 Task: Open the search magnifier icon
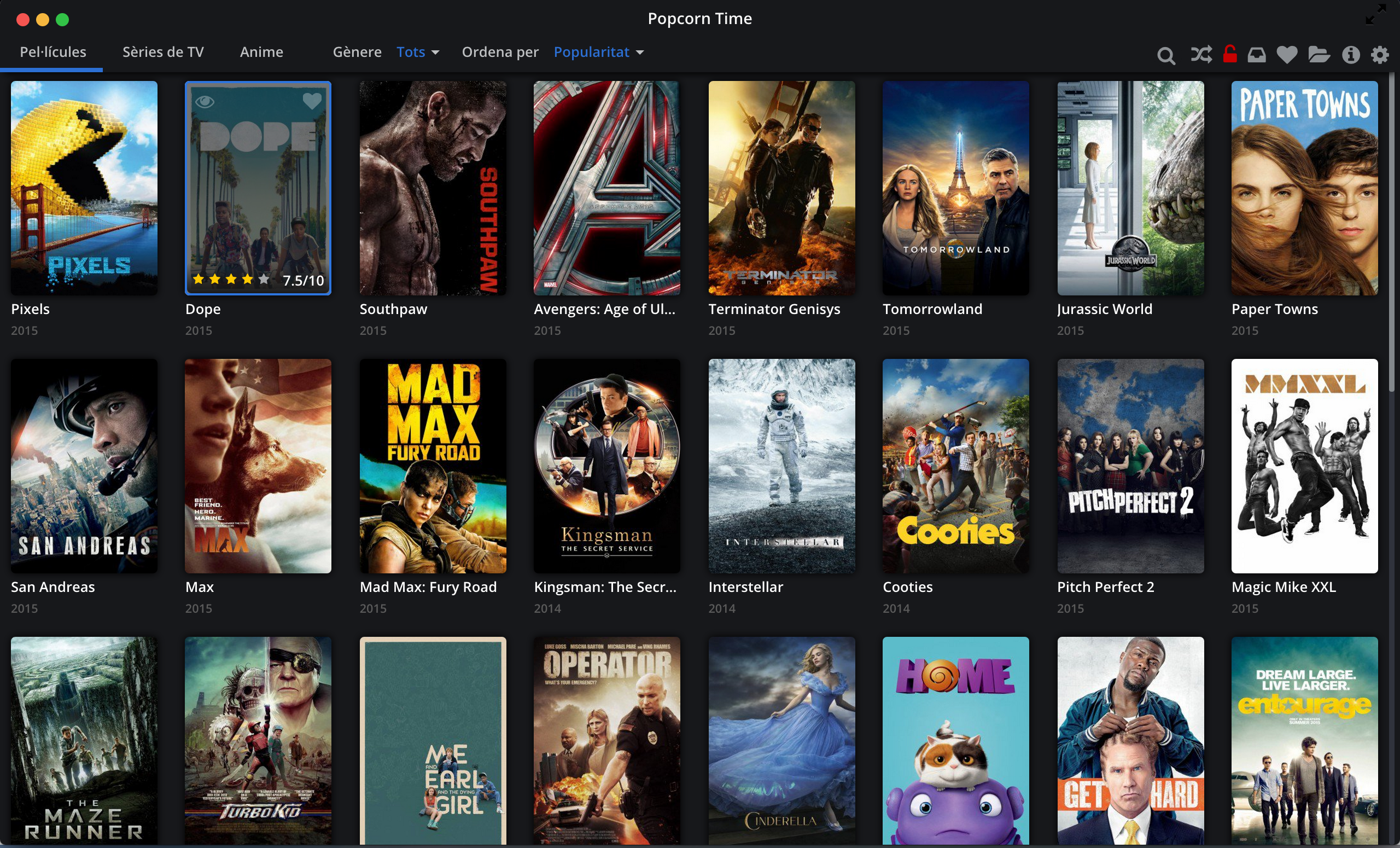tap(1166, 55)
